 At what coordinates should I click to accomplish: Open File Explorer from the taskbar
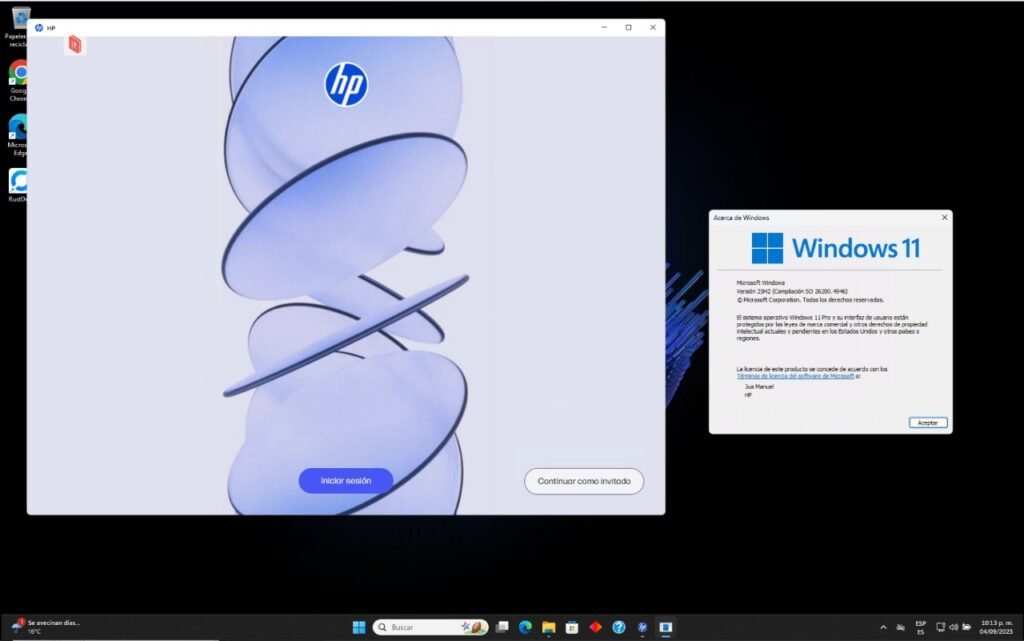click(548, 627)
